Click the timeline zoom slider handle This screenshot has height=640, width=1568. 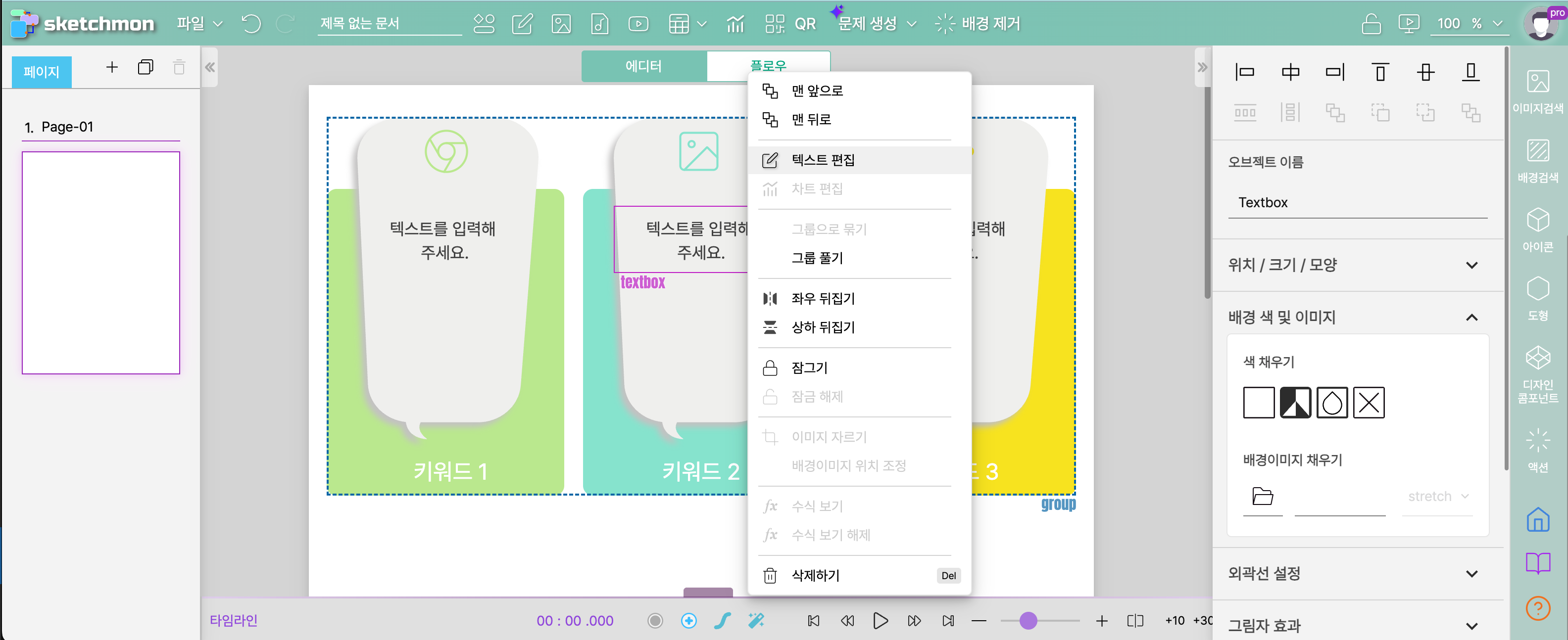(x=1028, y=621)
